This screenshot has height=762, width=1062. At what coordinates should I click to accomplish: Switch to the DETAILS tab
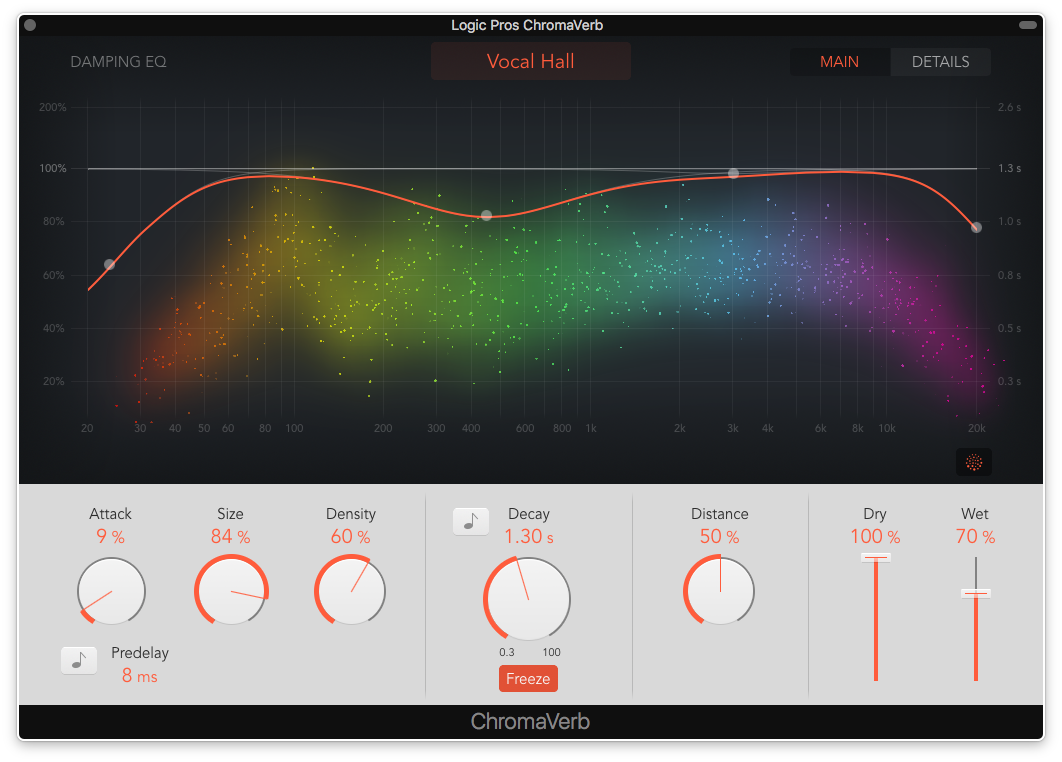pyautogui.click(x=940, y=61)
